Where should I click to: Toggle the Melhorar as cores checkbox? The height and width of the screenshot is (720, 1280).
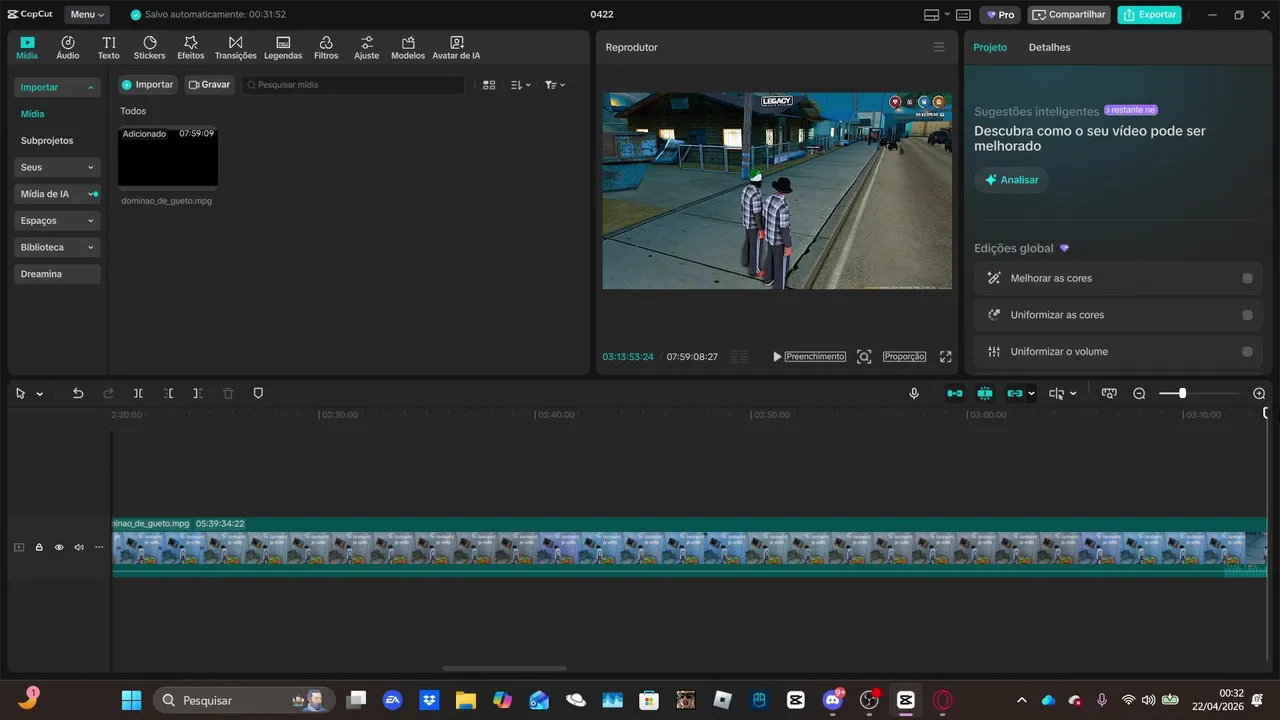click(x=1247, y=278)
